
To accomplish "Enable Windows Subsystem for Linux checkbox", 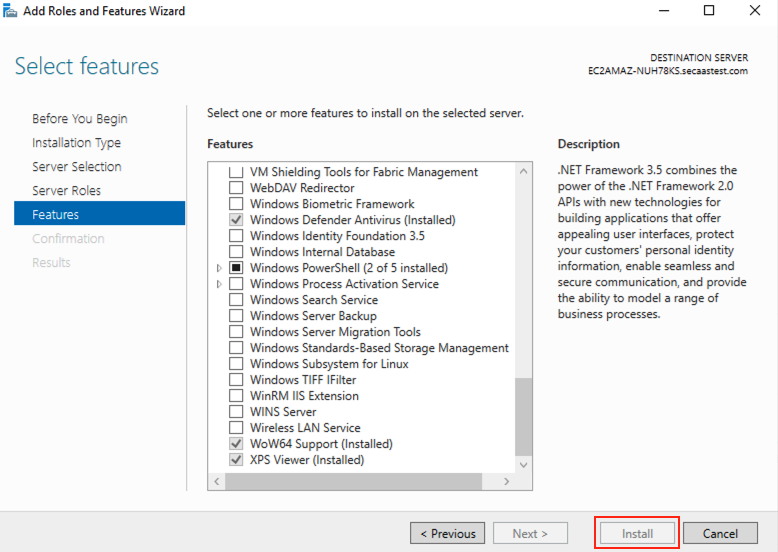I will (236, 364).
